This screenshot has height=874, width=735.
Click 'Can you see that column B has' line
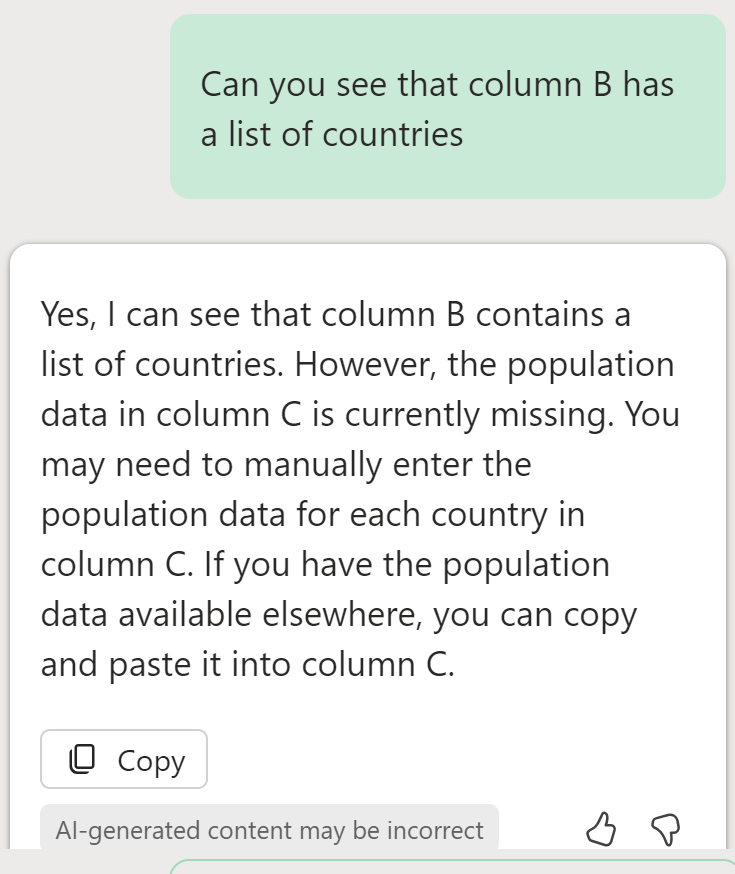(x=437, y=84)
